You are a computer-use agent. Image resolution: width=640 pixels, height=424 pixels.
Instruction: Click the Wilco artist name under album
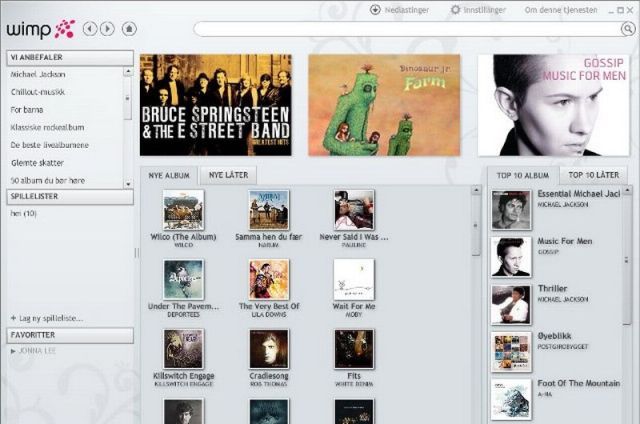tap(183, 245)
